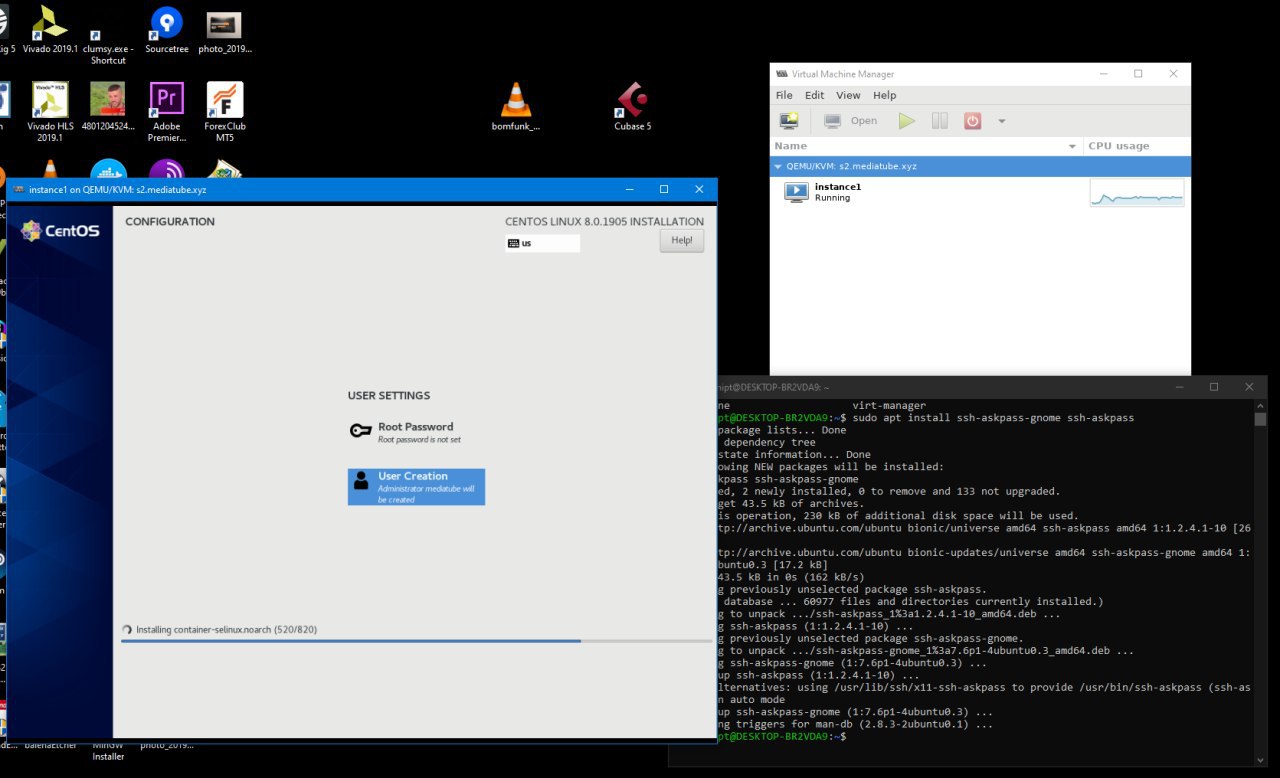The image size is (1280, 778).
Task: Click the CONFIGURATION heading text
Action: click(170, 222)
